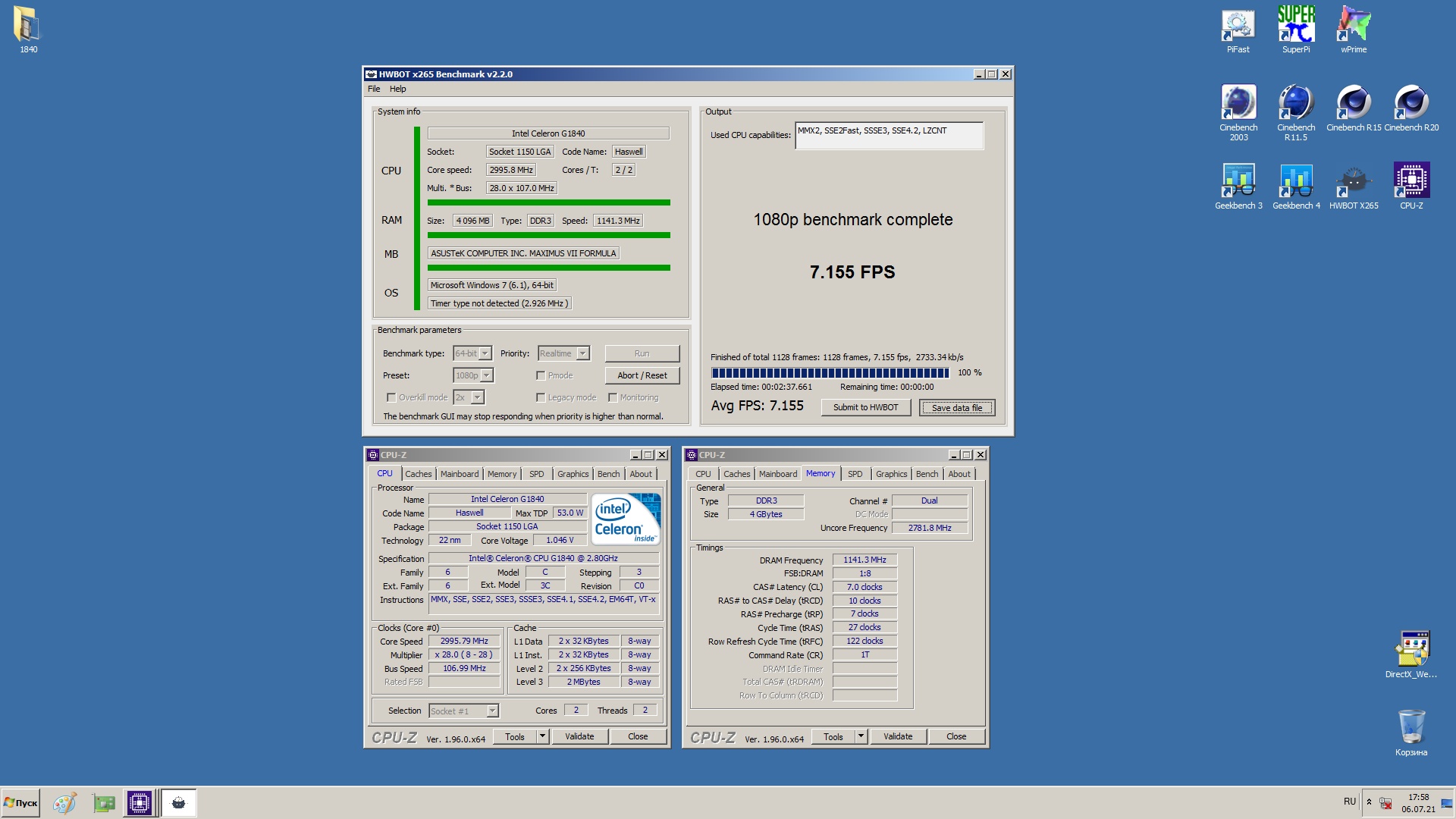
Task: Click the benchmark progress bar
Action: pyautogui.click(x=830, y=373)
